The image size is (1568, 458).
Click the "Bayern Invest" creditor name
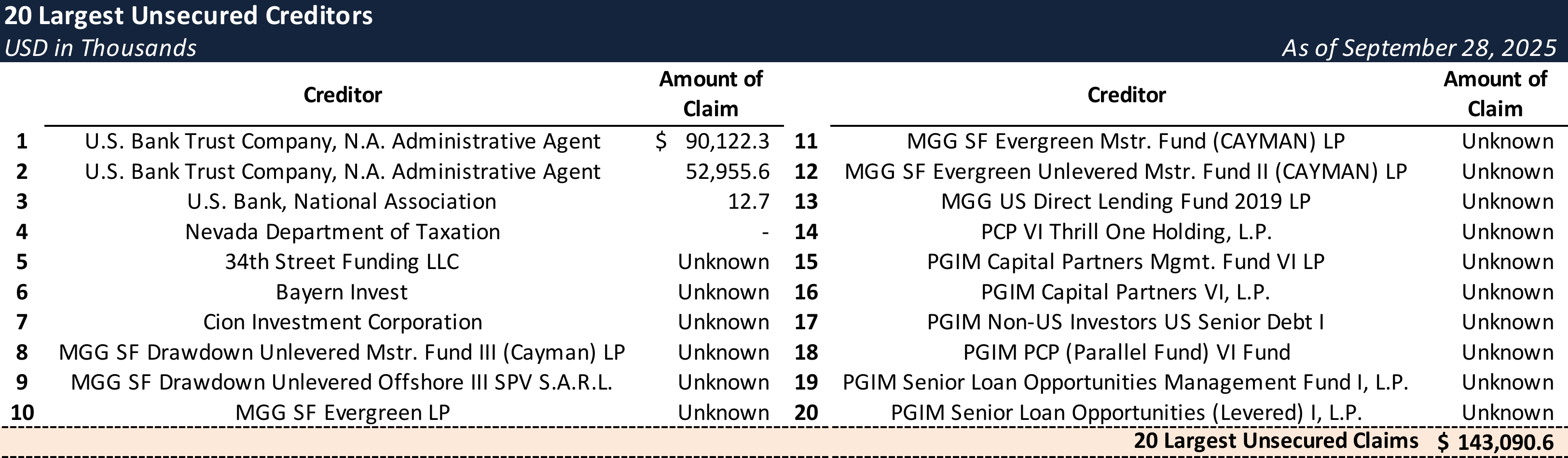(x=342, y=292)
